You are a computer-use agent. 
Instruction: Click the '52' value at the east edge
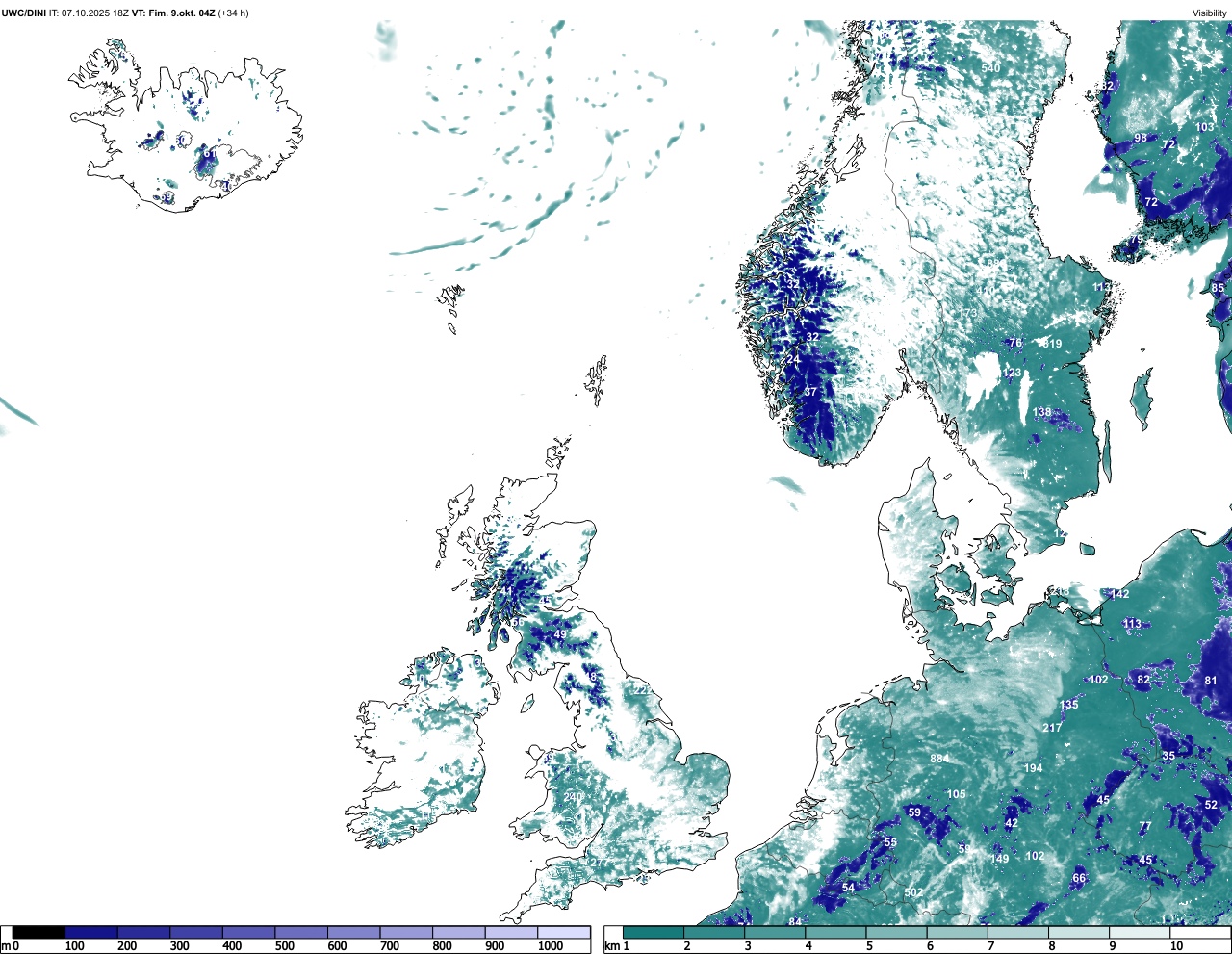[1211, 805]
